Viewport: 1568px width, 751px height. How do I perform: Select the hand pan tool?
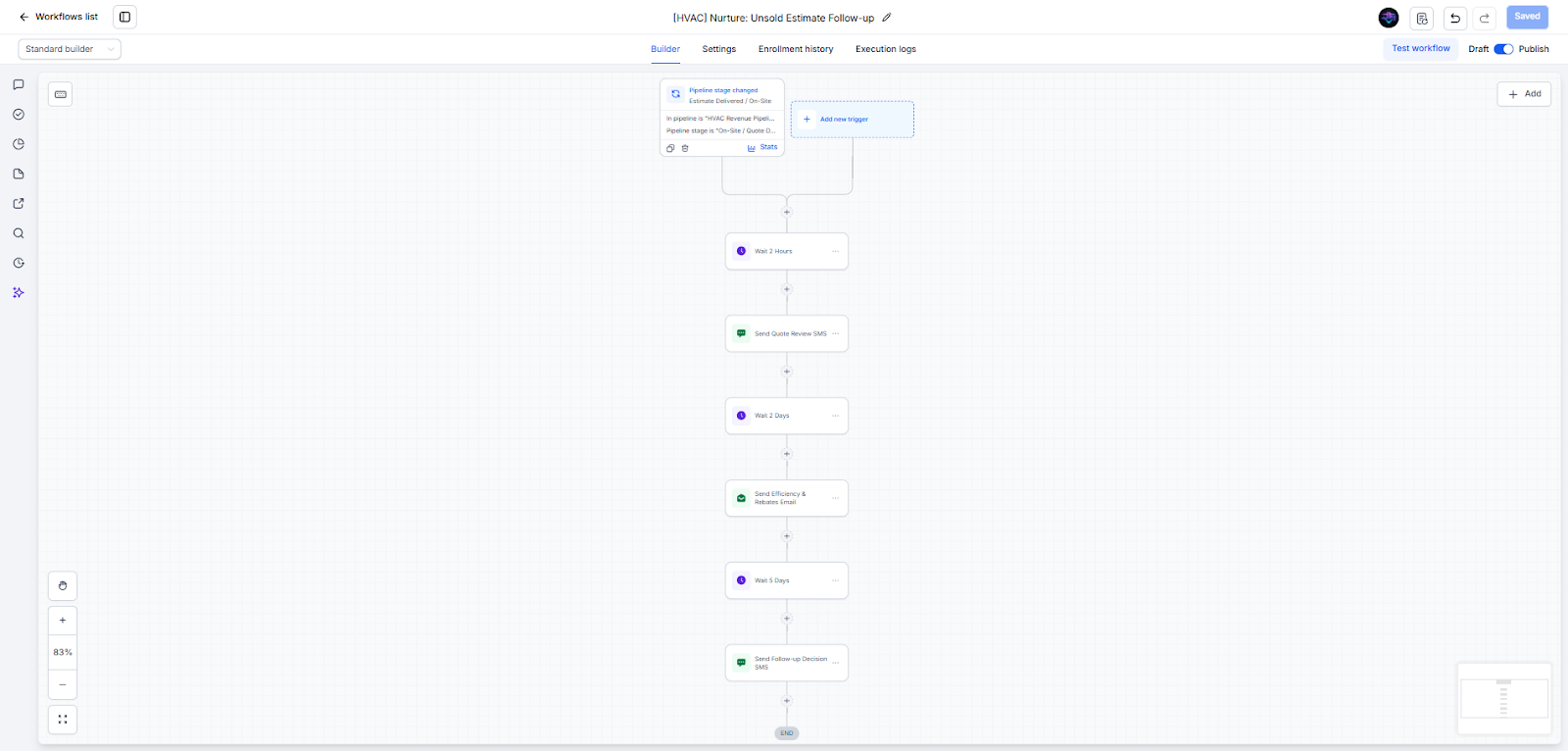63,585
